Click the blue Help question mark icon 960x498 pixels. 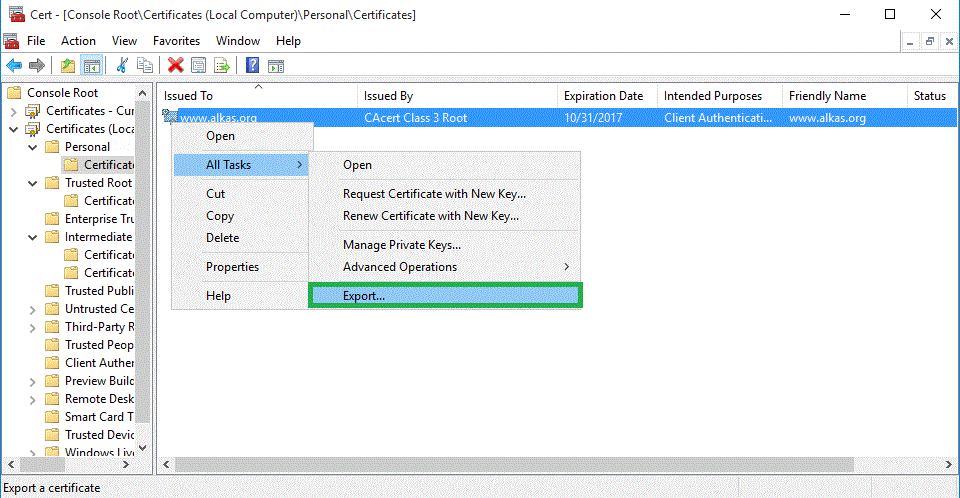pyautogui.click(x=252, y=65)
